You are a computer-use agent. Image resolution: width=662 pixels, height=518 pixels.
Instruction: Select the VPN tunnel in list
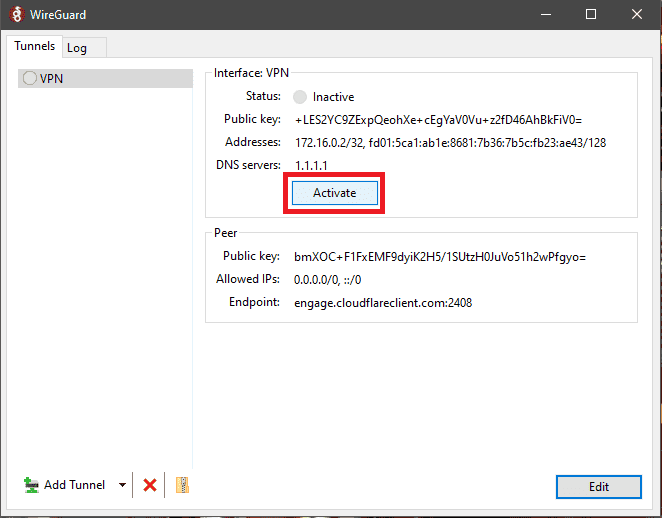click(105, 79)
